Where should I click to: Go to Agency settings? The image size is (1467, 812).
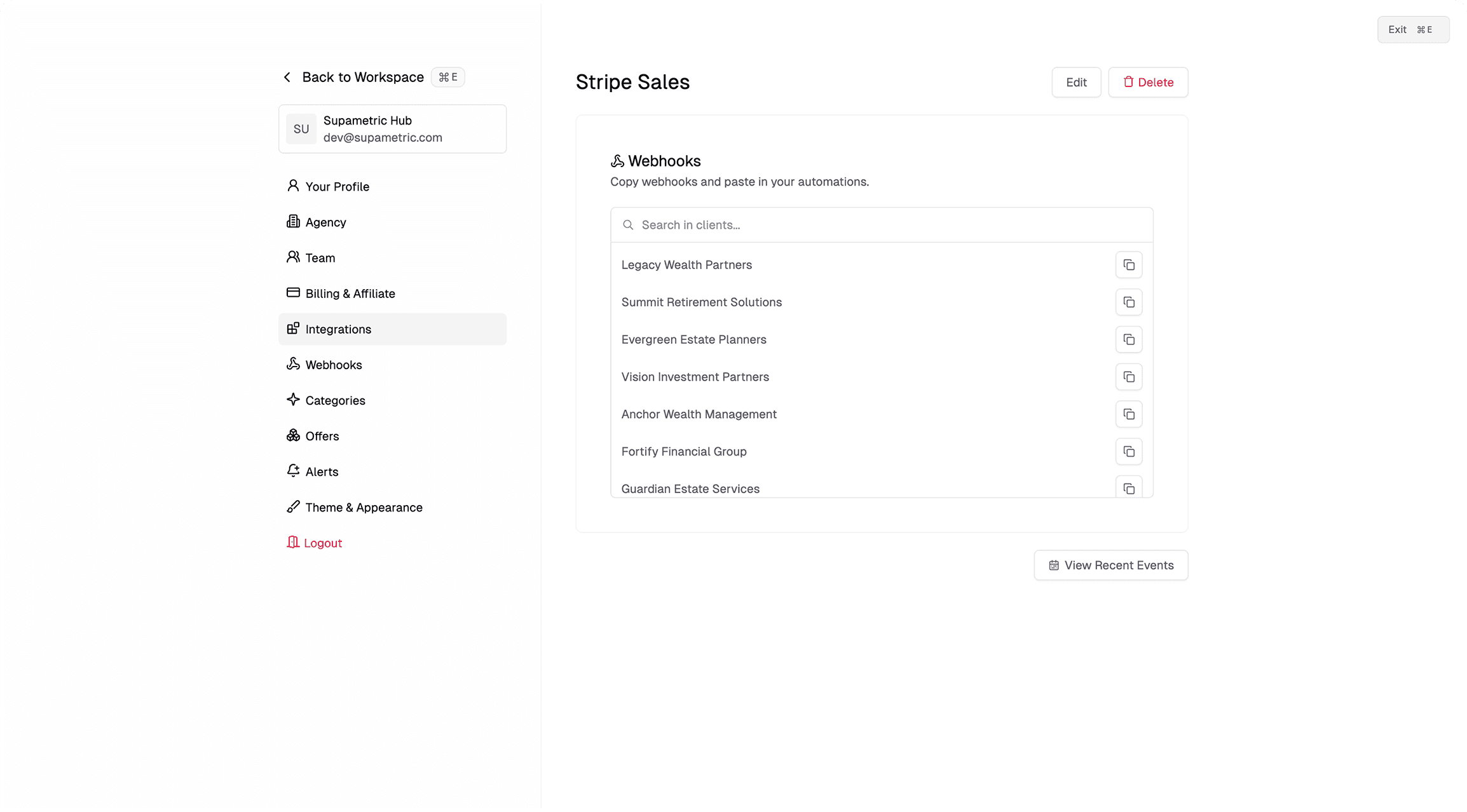click(x=325, y=222)
